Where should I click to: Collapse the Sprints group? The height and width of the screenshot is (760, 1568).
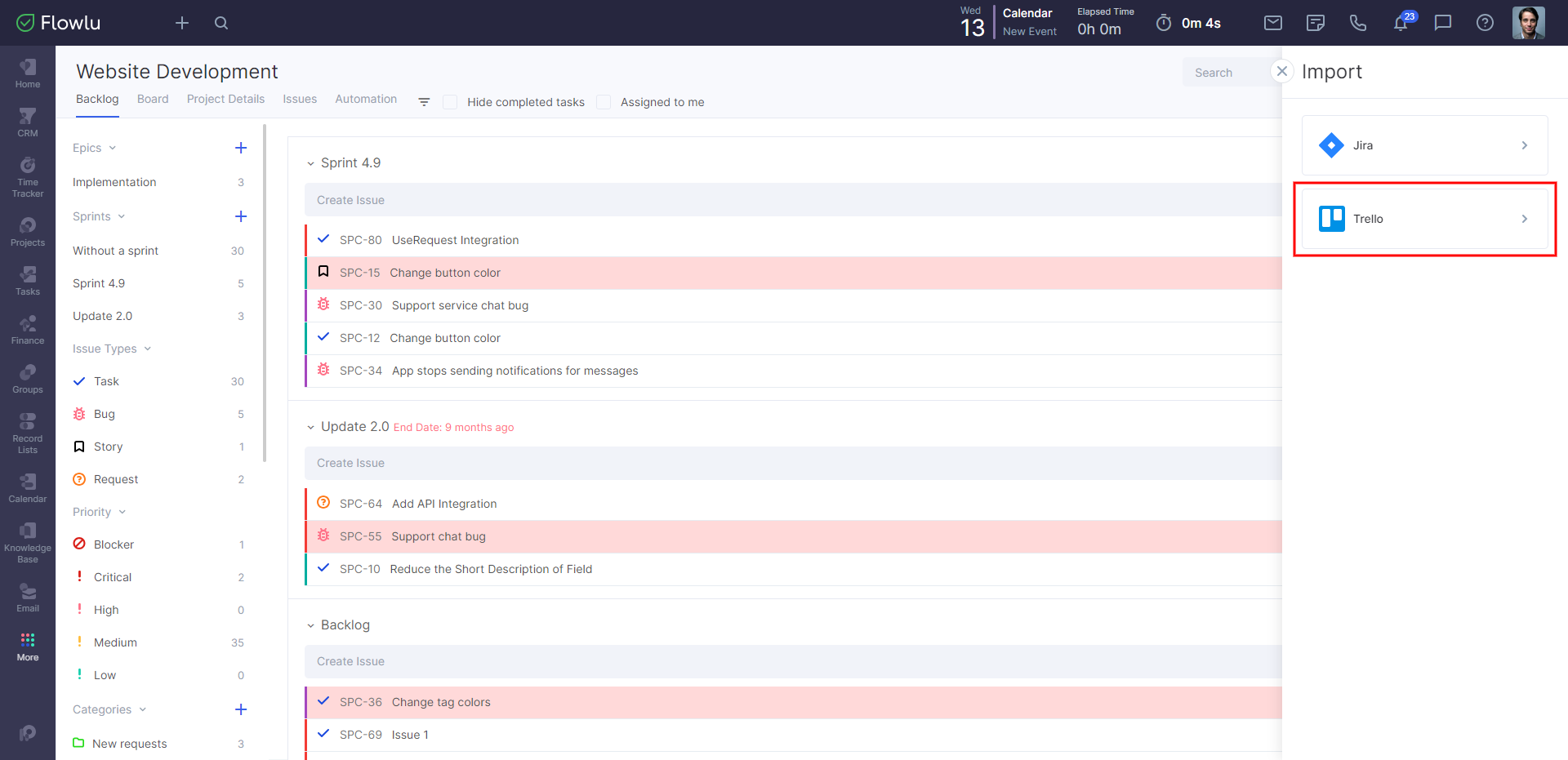pos(122,216)
